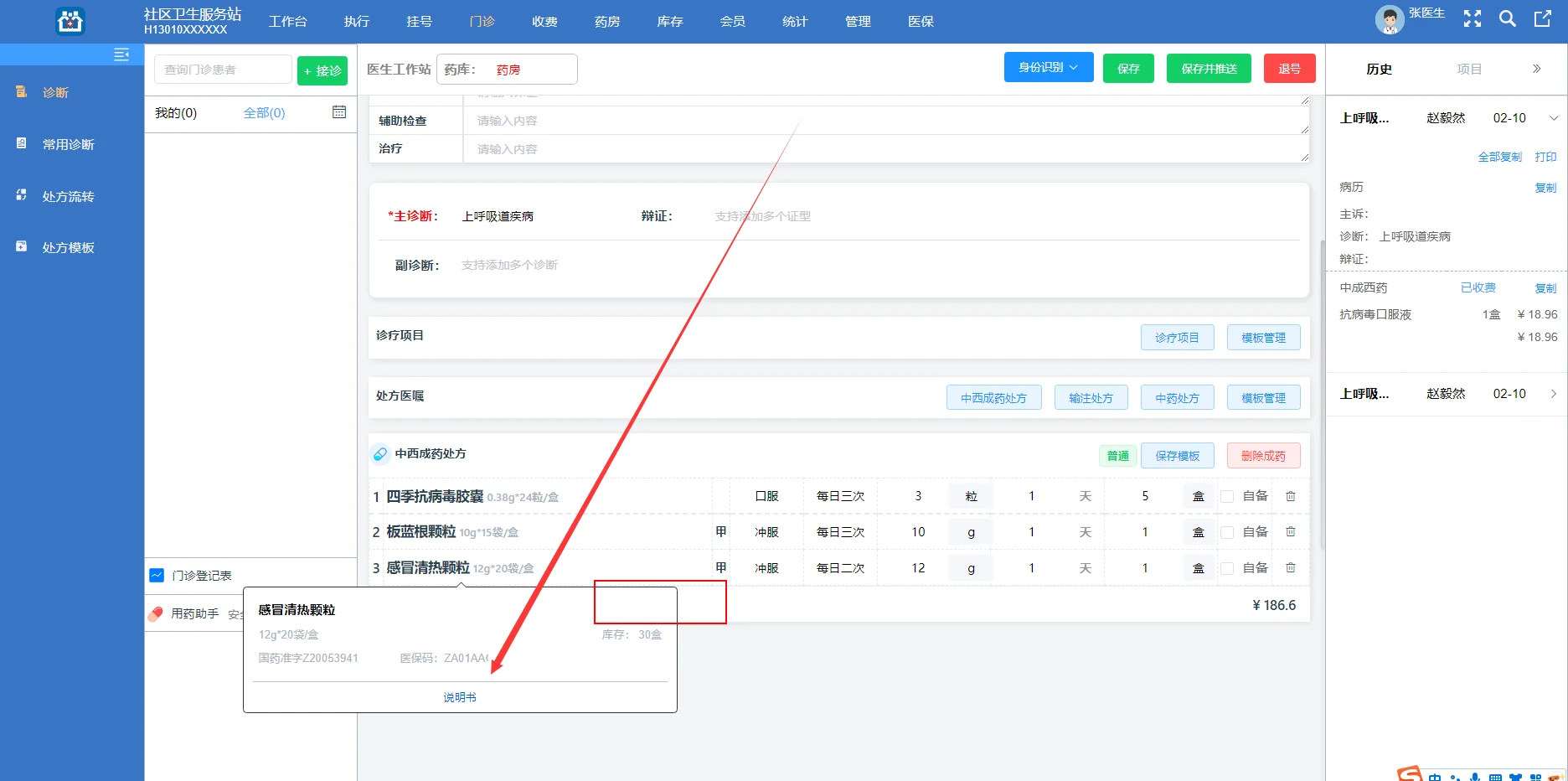1568x781 pixels.
Task: Check 自备 for 板蓝根颗粒
Action: (1227, 531)
